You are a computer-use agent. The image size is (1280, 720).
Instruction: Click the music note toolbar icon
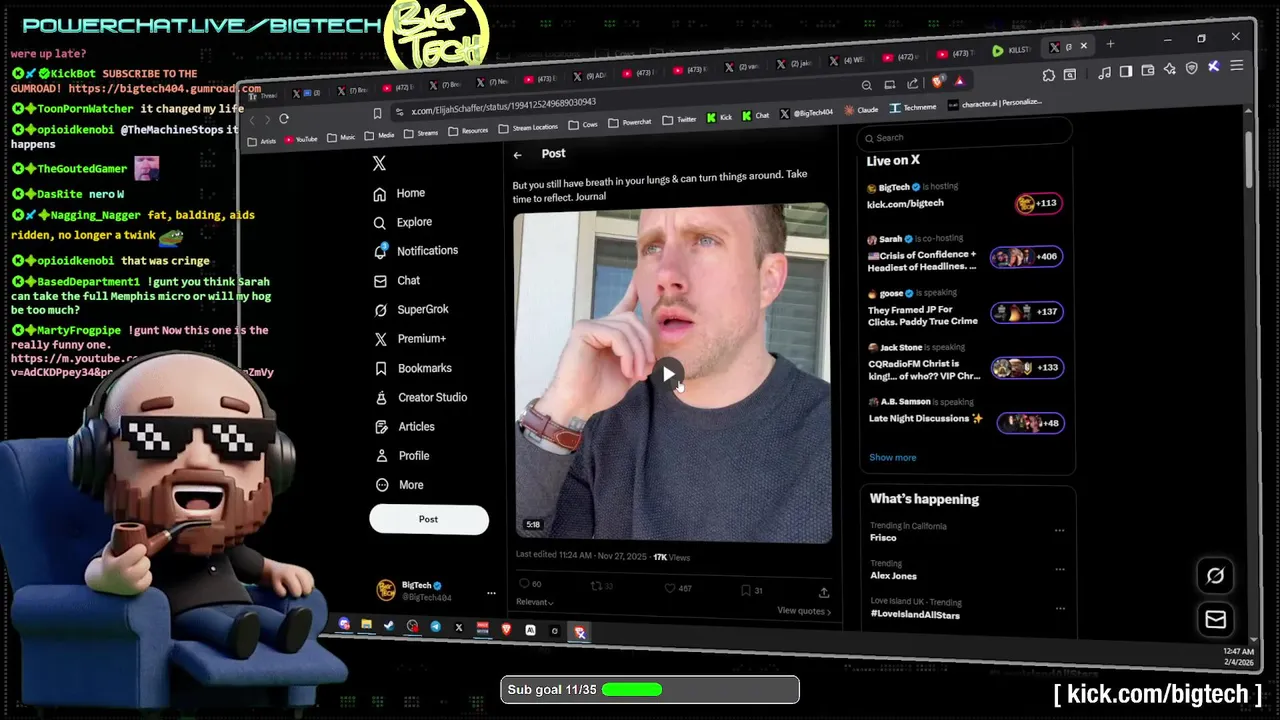tap(1104, 72)
